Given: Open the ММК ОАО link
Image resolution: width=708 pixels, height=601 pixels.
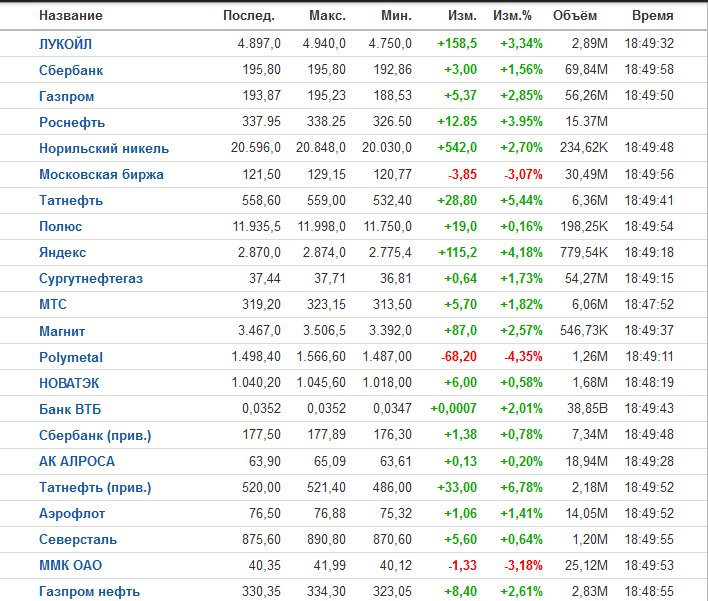Looking at the screenshot, I should pos(70,565).
